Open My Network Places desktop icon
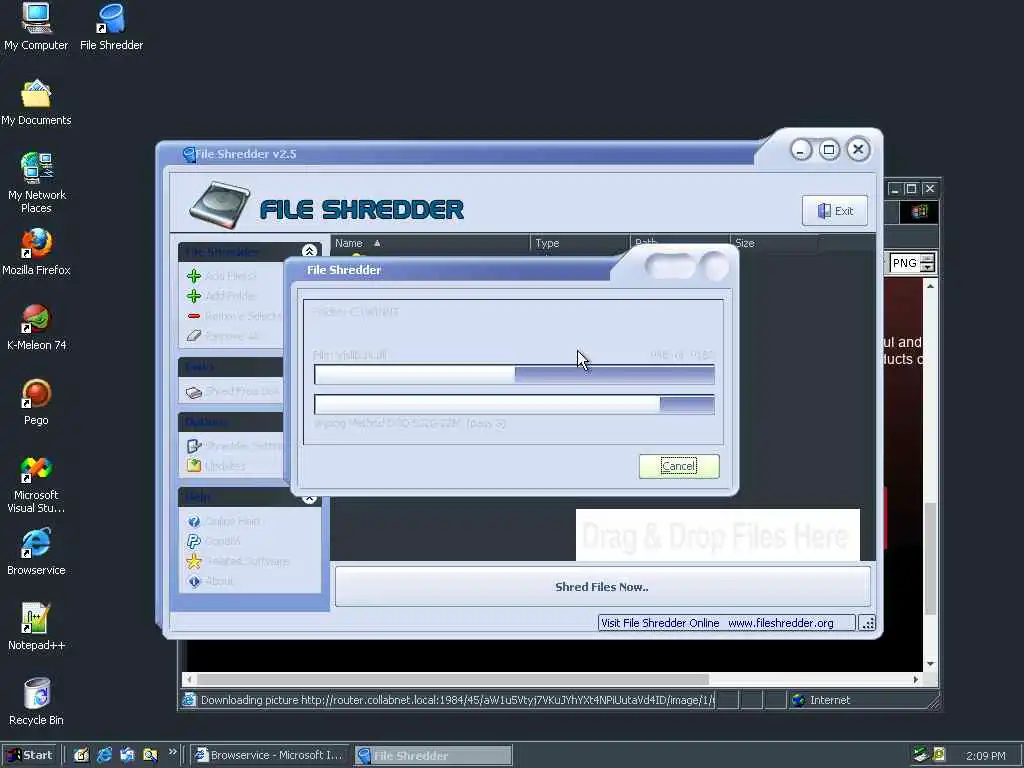This screenshot has height=768, width=1024. 37,183
